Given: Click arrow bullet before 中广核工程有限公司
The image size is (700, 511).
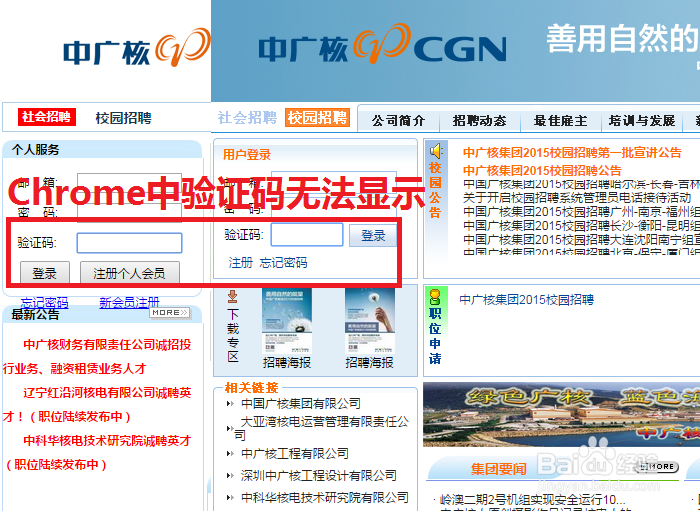Looking at the screenshot, I should coord(230,454).
